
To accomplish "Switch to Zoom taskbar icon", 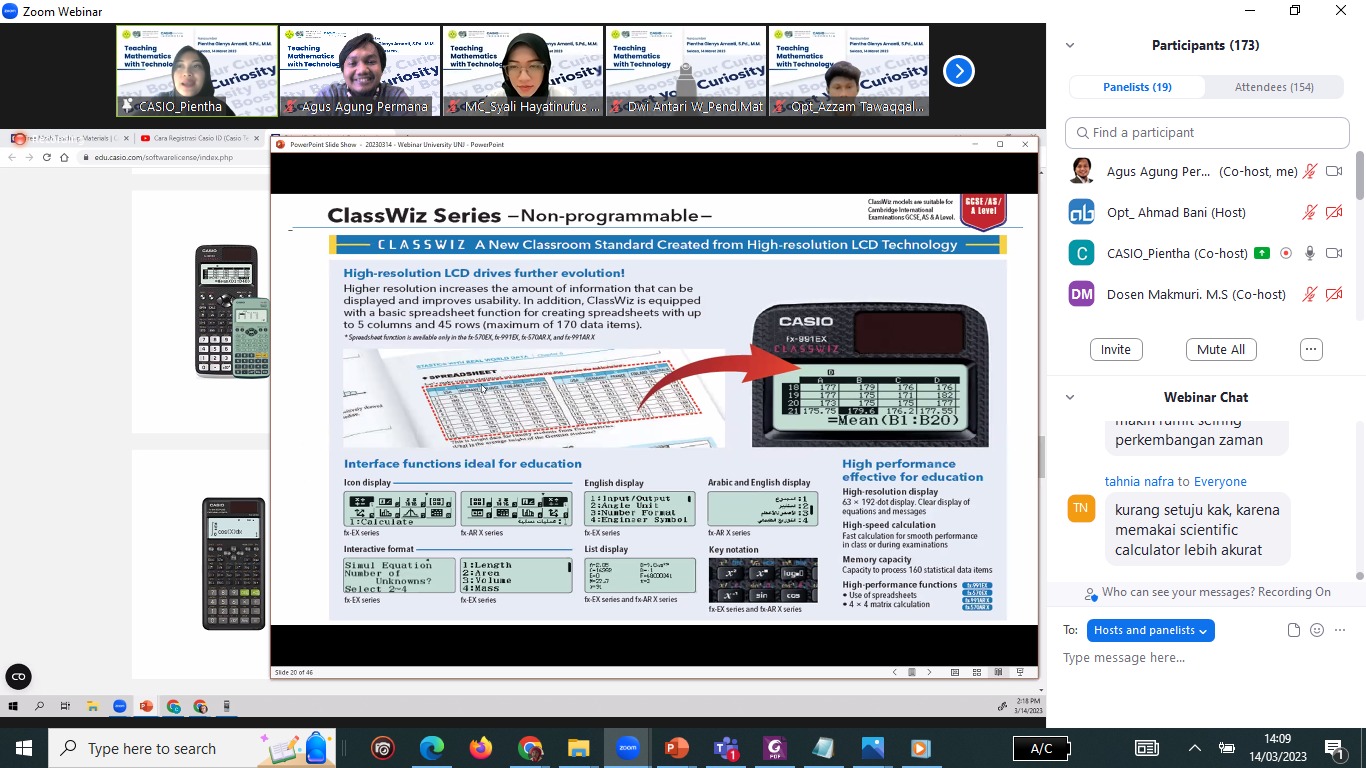I will coord(628,748).
